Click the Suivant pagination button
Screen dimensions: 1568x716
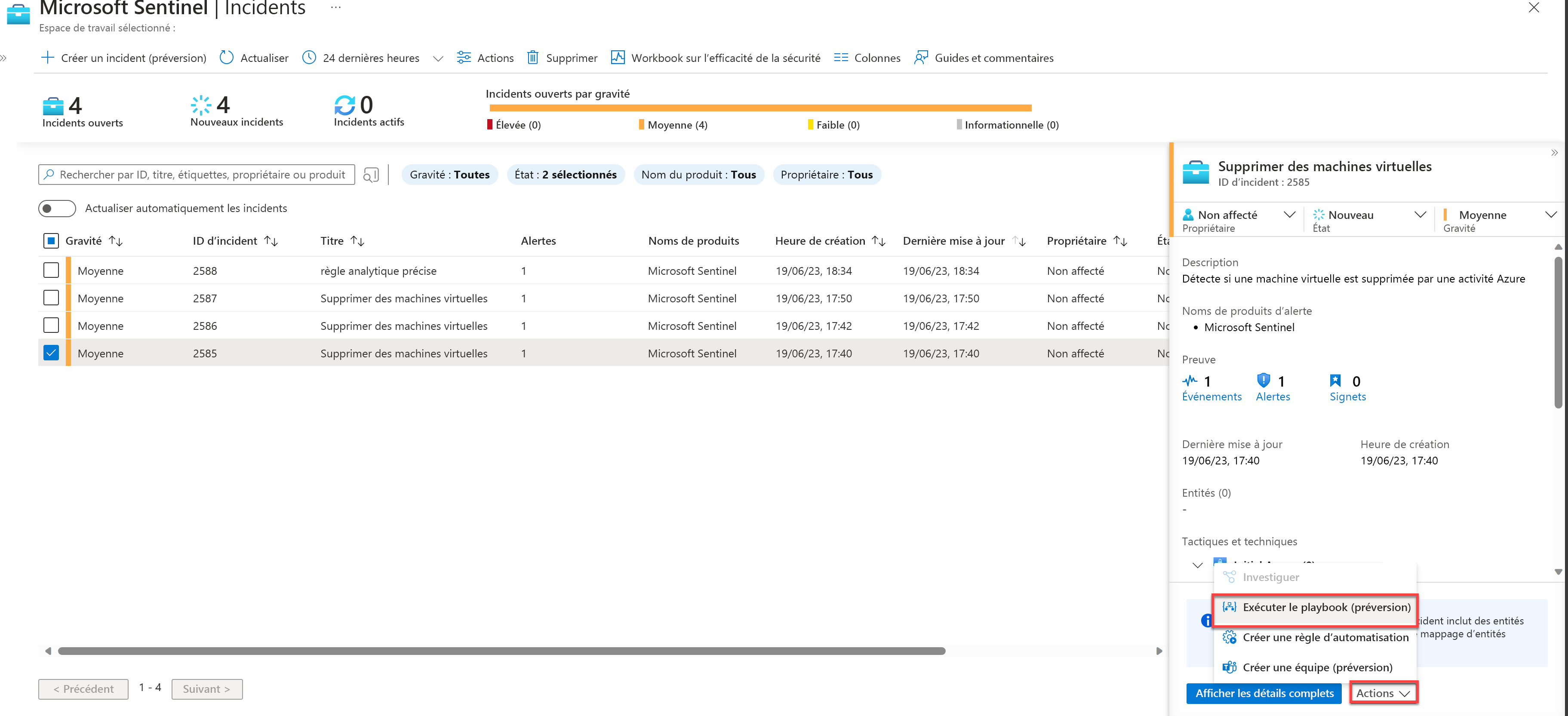207,689
